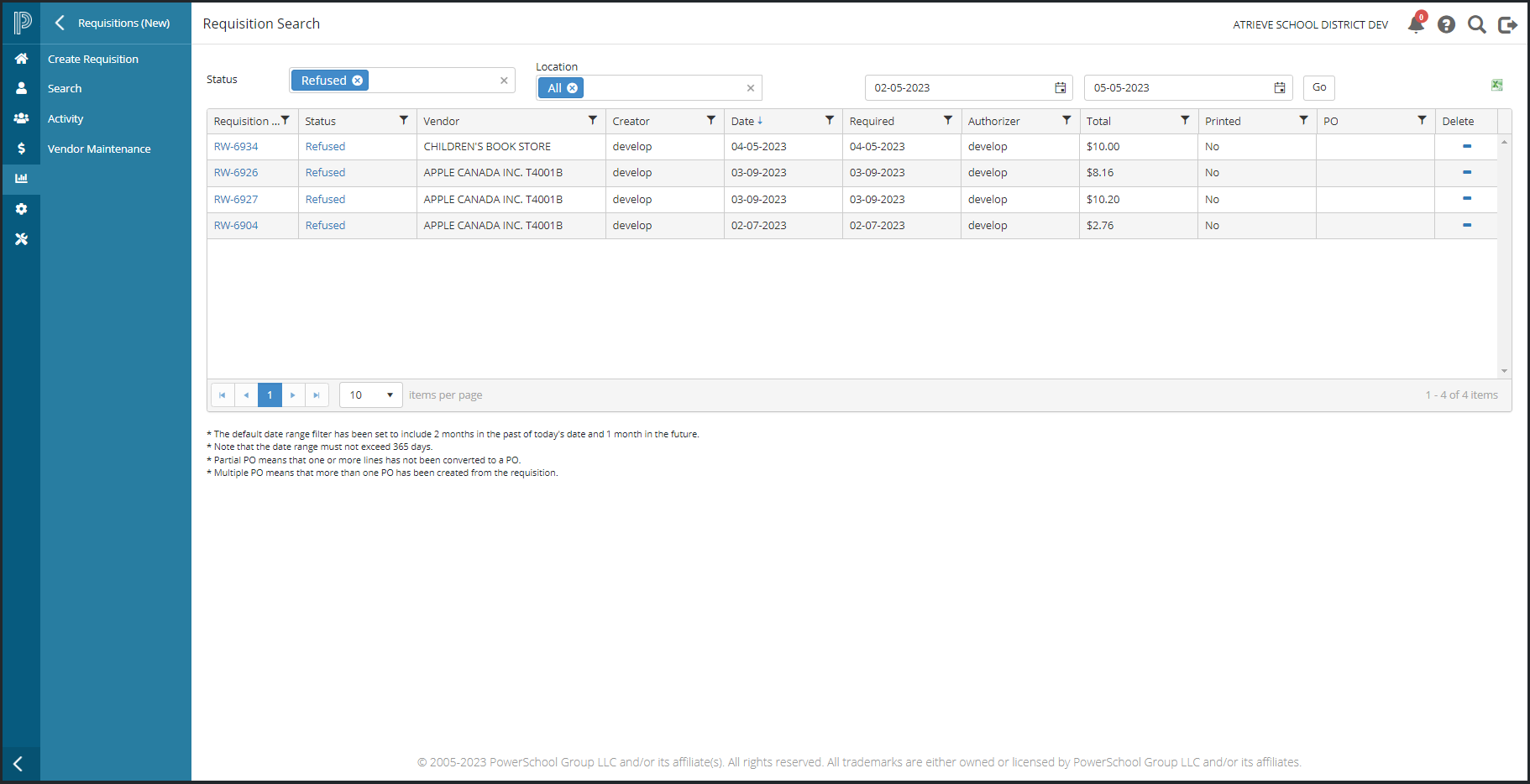This screenshot has height=784, width=1530.
Task: Sort by the Date column header
Action: tap(743, 121)
